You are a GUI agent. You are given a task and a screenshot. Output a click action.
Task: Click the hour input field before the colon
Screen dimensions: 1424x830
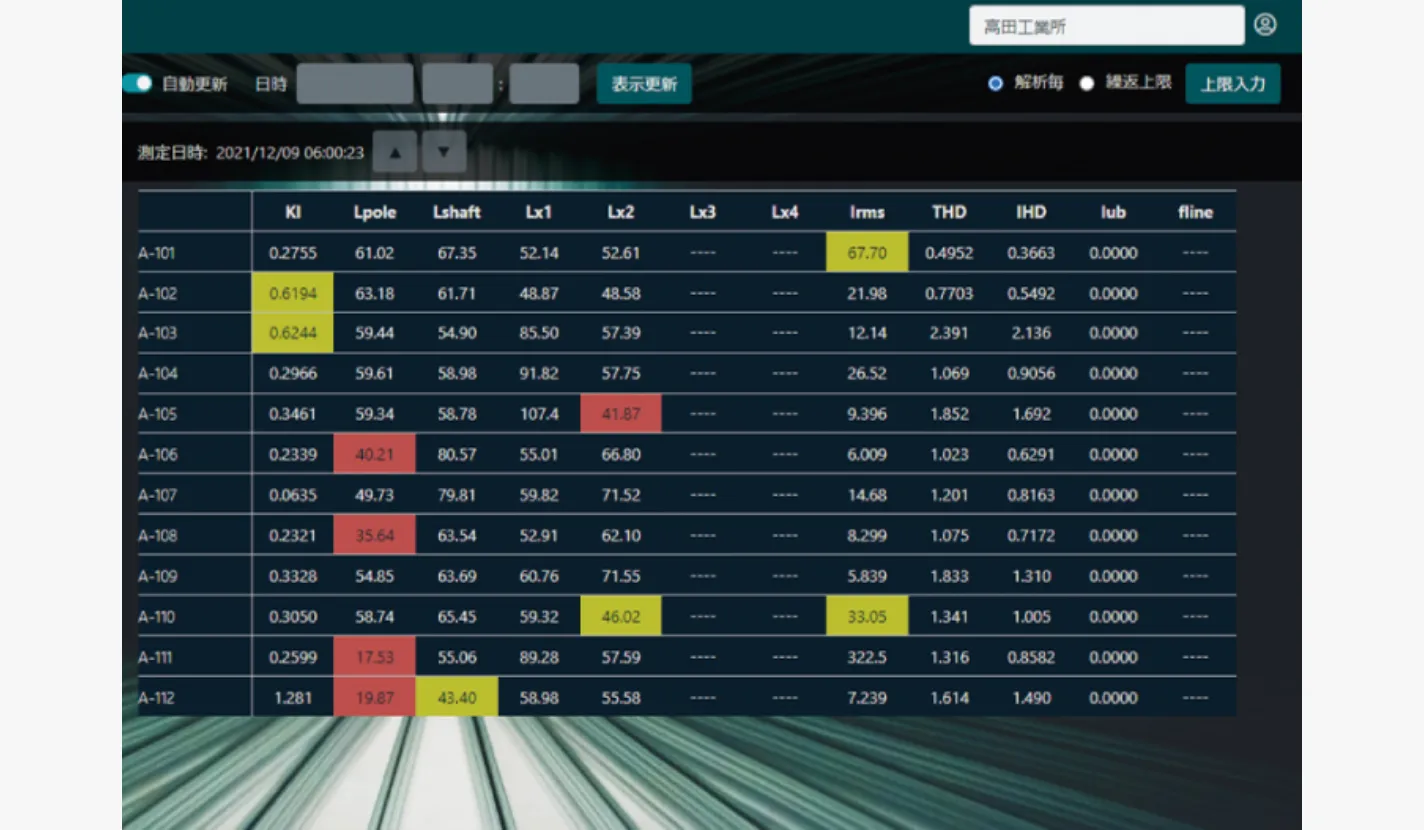click(x=457, y=84)
